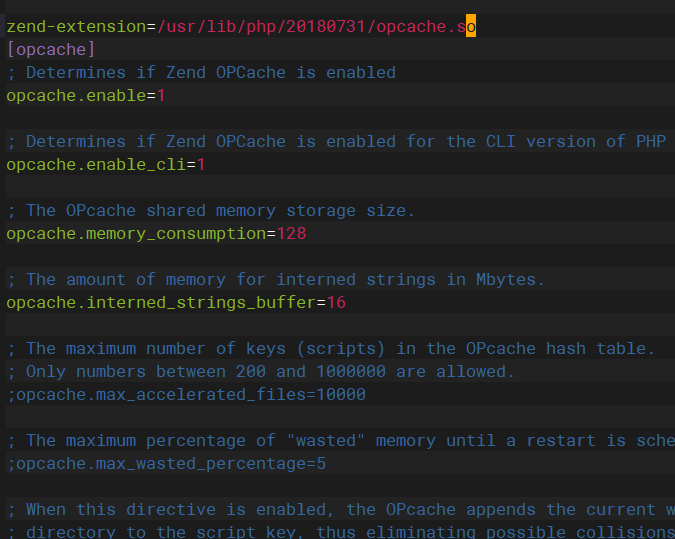Click the comment line starting 'directory to the script key'
This screenshot has width=675, height=539.
coord(341,532)
